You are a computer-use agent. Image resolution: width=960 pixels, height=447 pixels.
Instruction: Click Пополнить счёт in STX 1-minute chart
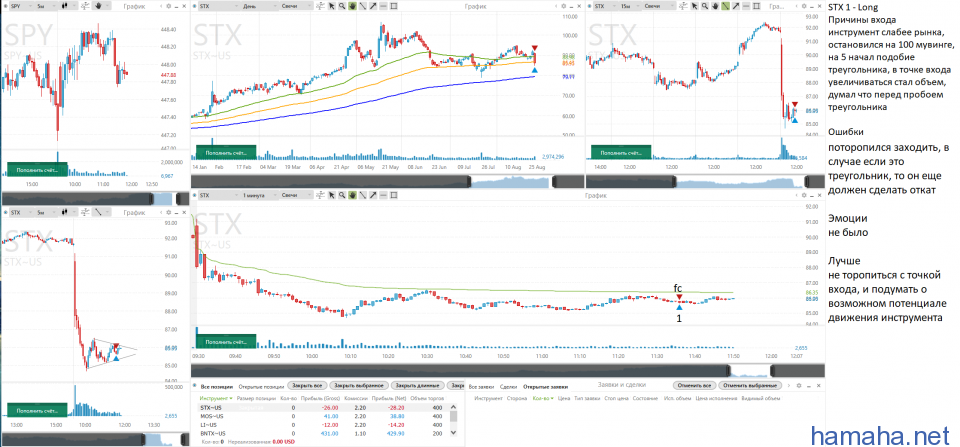point(225,342)
